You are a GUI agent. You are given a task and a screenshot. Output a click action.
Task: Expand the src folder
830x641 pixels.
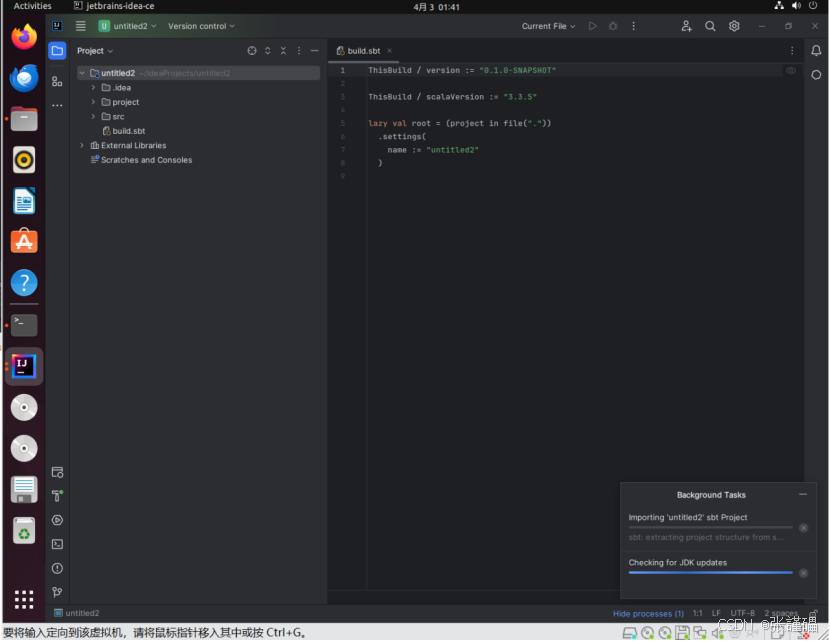pos(91,116)
